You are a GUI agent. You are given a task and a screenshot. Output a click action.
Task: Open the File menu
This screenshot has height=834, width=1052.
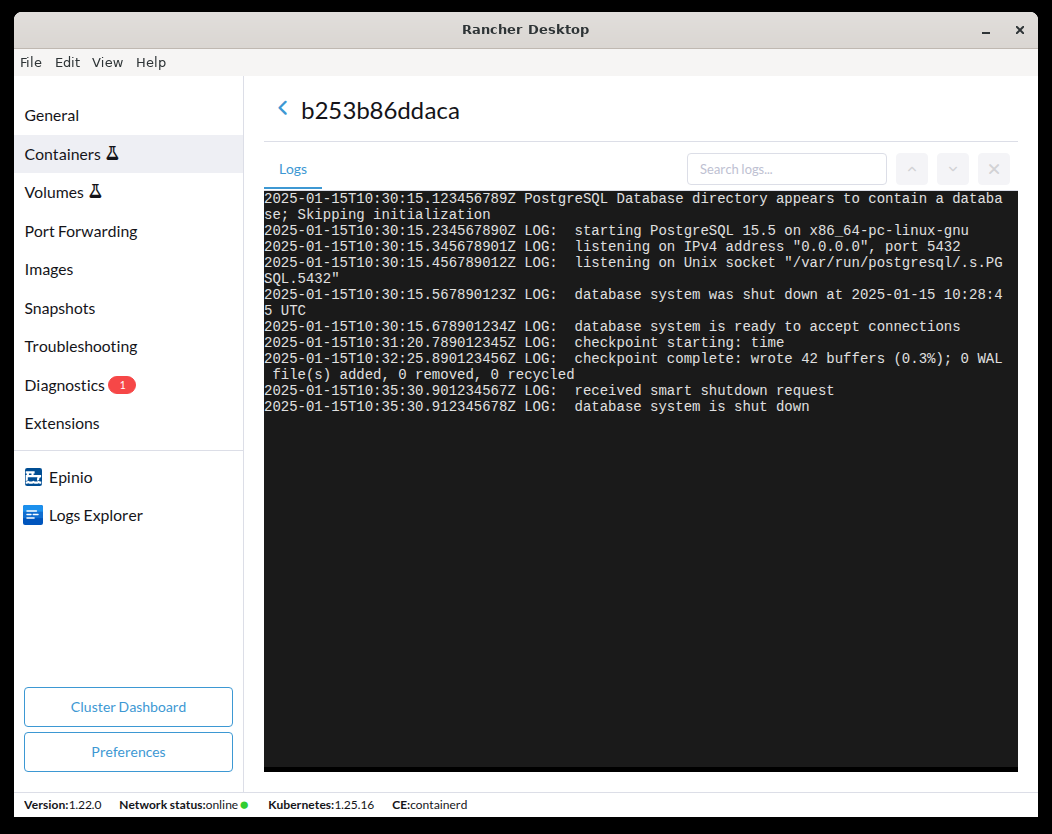[x=31, y=62]
